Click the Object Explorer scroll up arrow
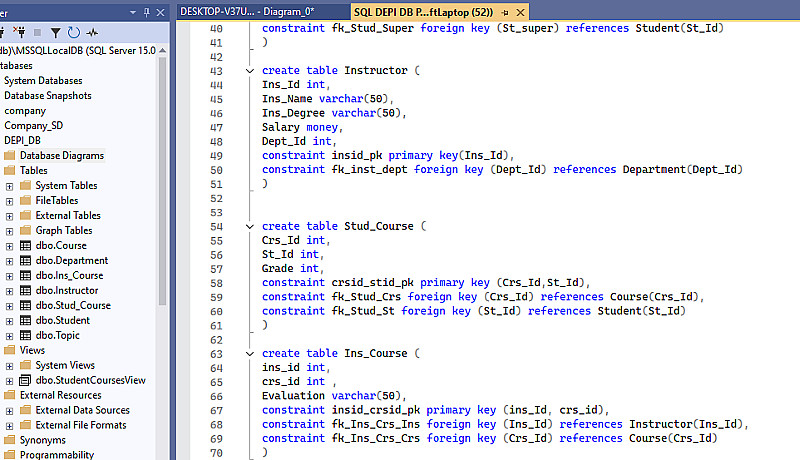Screen dimensions: 800x460 162,50
